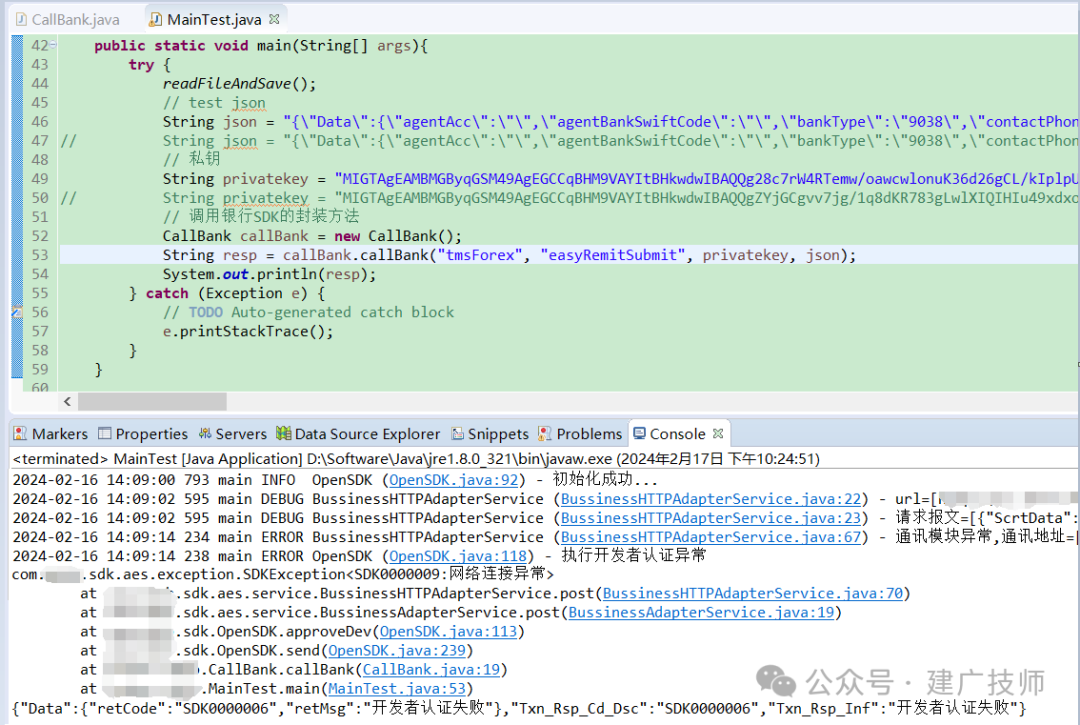Close the Console view

coord(718,433)
